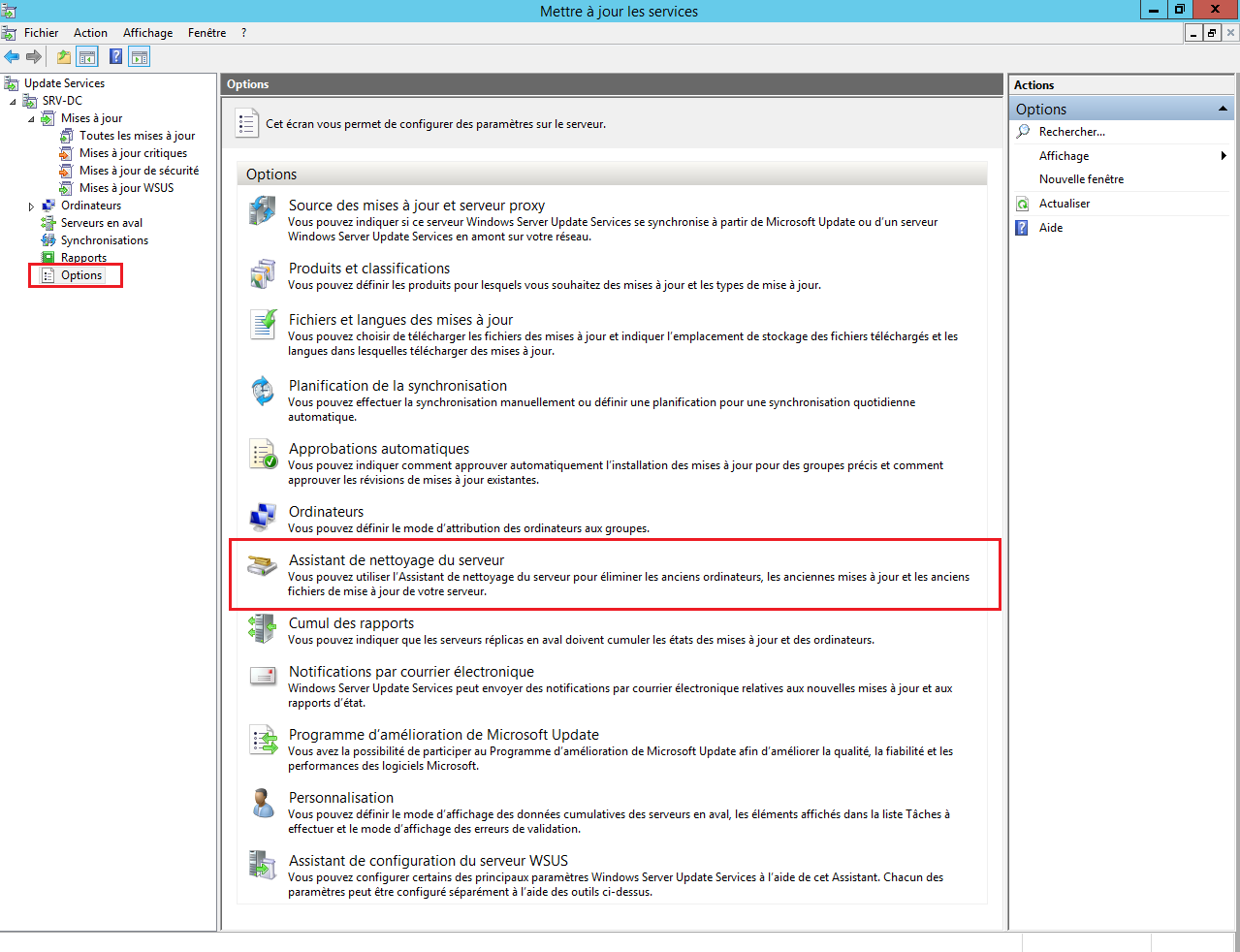Open the Fichier menu
1240x952 pixels.
[x=42, y=33]
